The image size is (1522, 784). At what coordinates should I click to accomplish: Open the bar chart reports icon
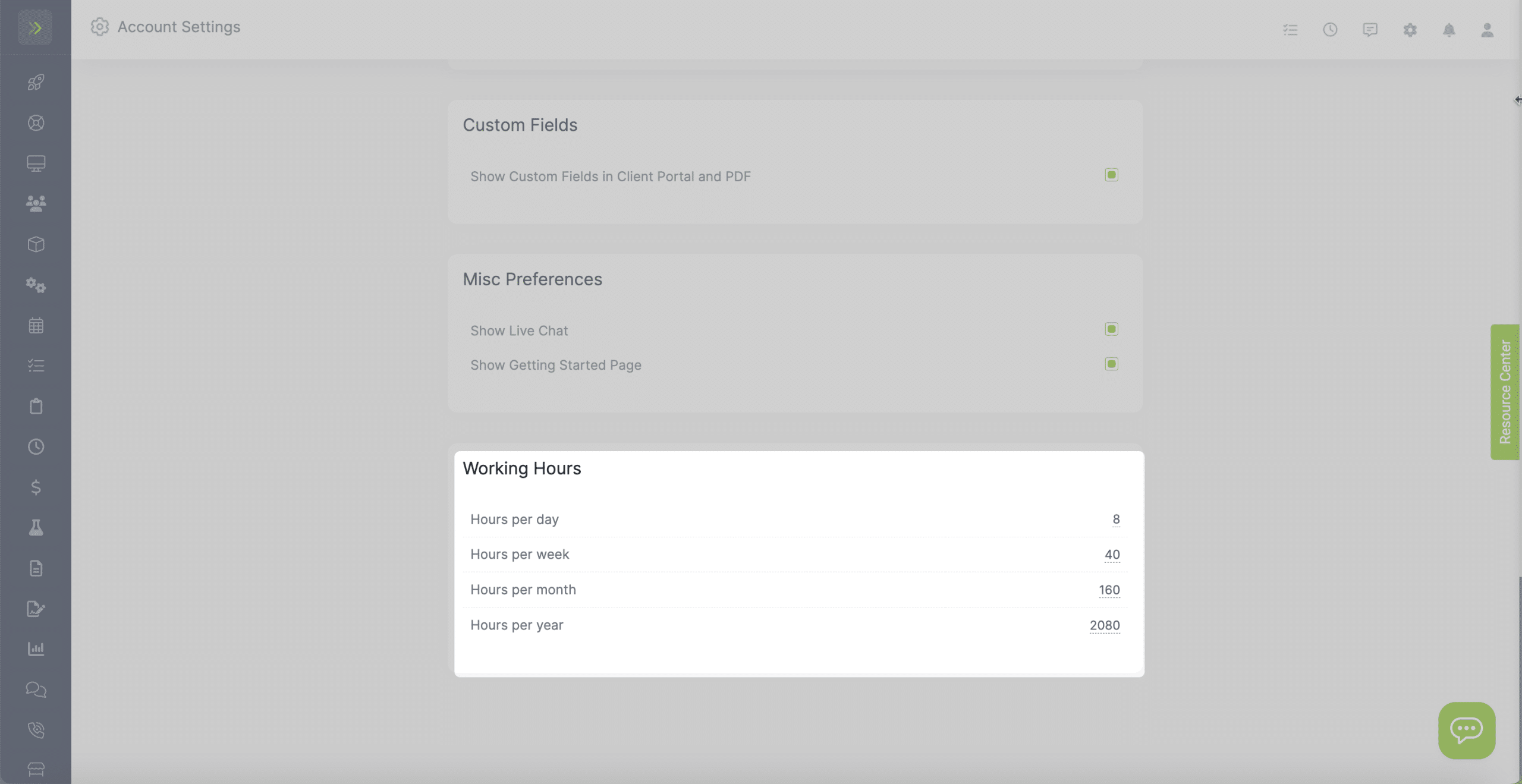click(x=36, y=649)
